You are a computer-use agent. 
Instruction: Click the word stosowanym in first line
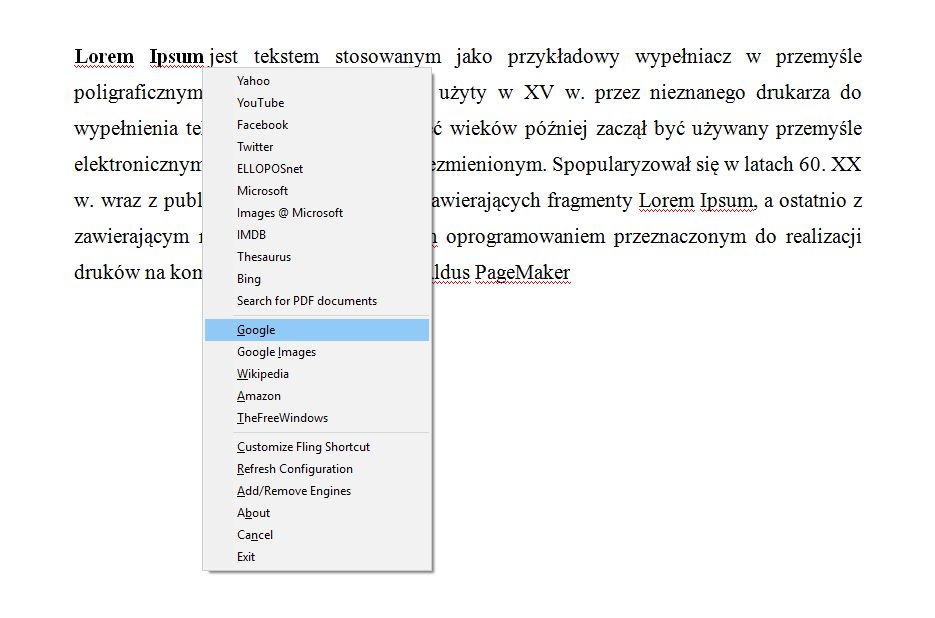[388, 57]
